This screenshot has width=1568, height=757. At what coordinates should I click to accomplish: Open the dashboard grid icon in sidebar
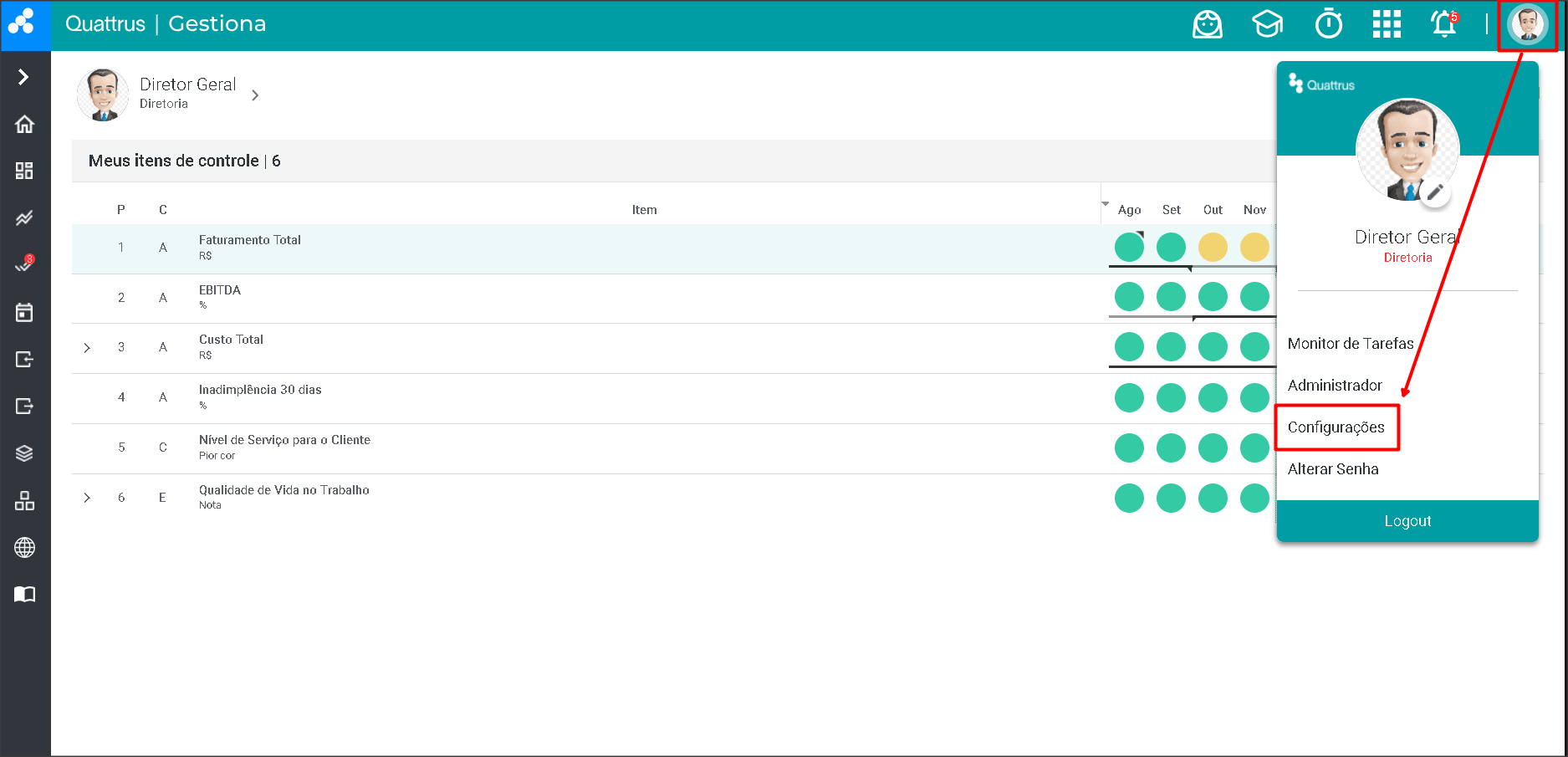[24, 171]
